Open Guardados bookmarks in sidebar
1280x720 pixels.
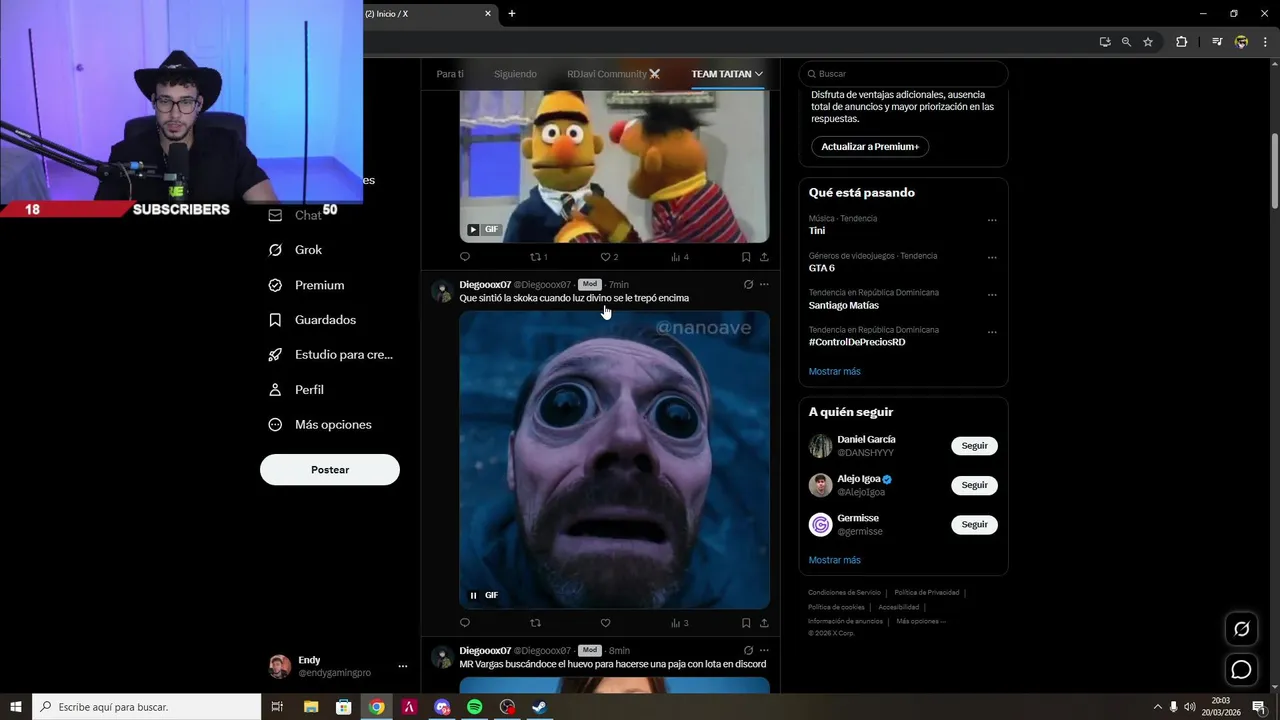coord(312,320)
